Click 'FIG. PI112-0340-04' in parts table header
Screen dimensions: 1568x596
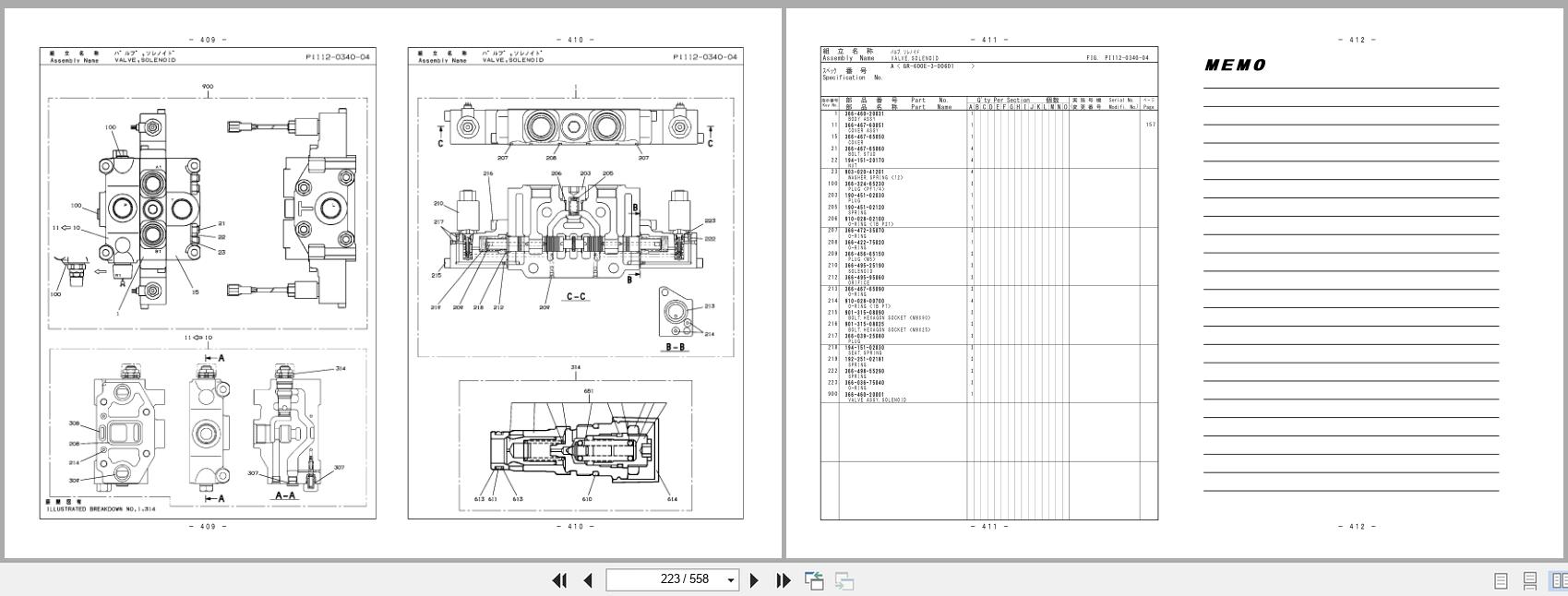(x=1118, y=58)
